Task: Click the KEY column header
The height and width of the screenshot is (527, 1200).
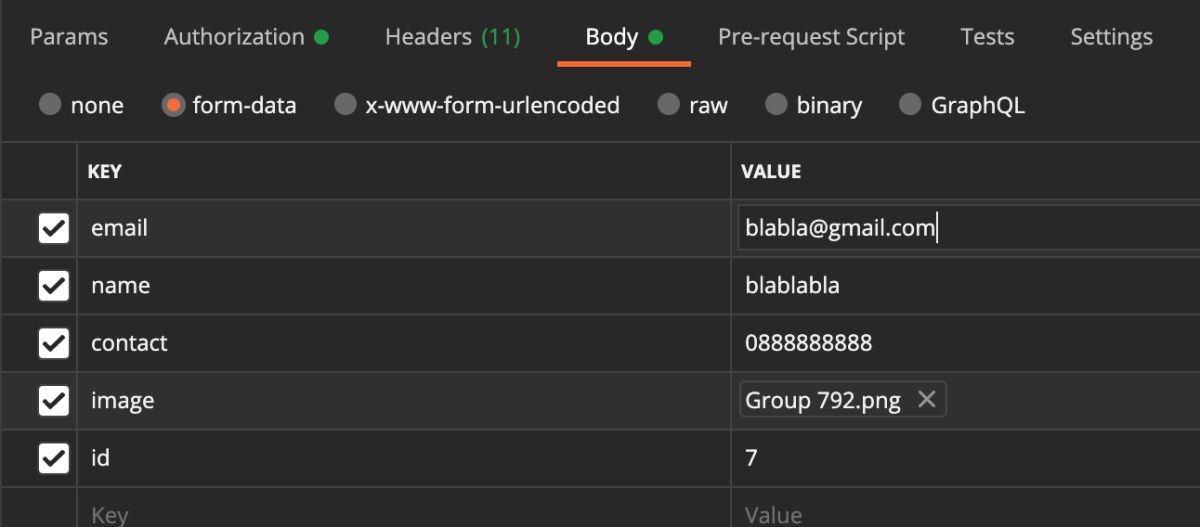Action: [105, 171]
